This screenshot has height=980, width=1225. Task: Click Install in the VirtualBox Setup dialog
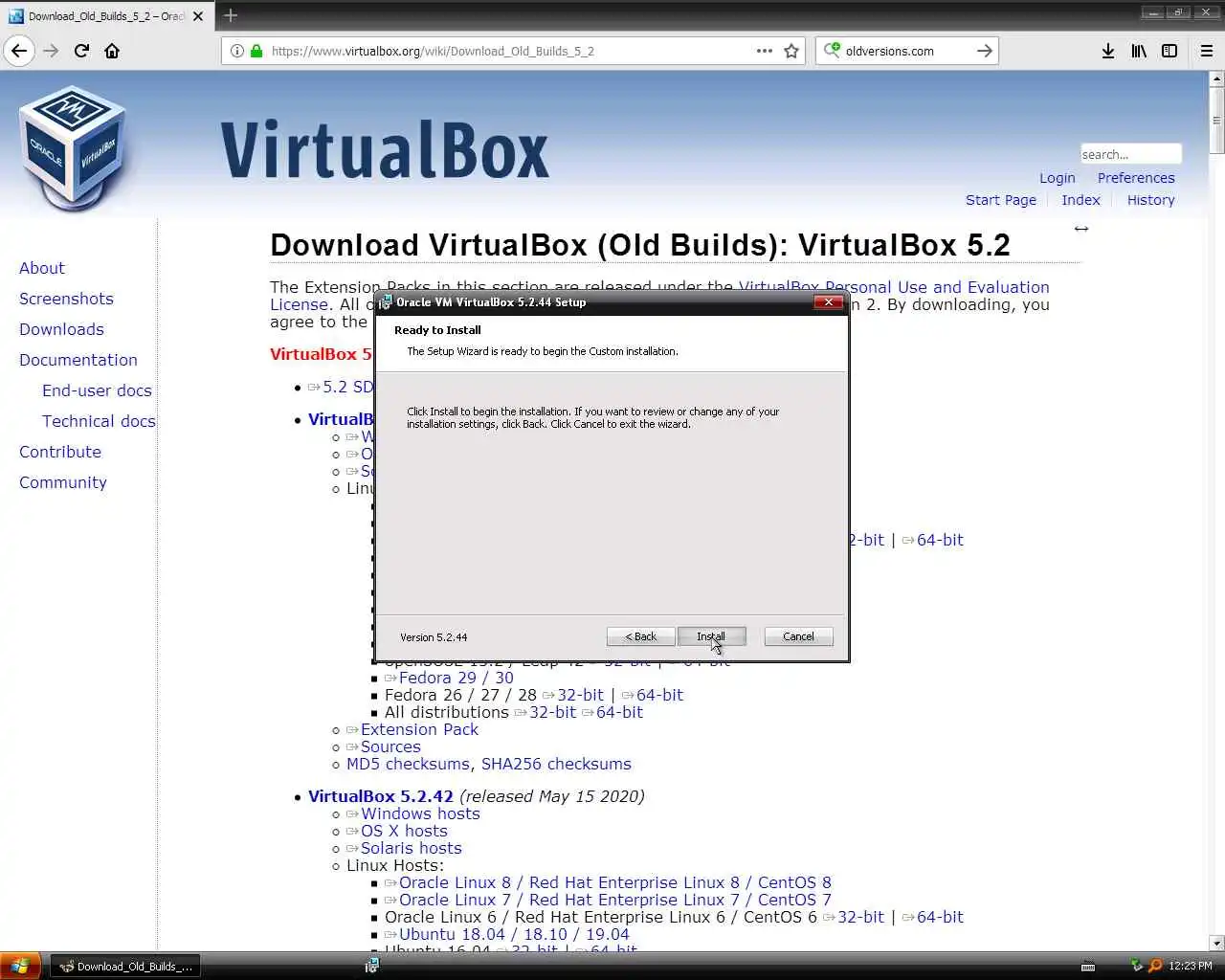click(x=711, y=636)
